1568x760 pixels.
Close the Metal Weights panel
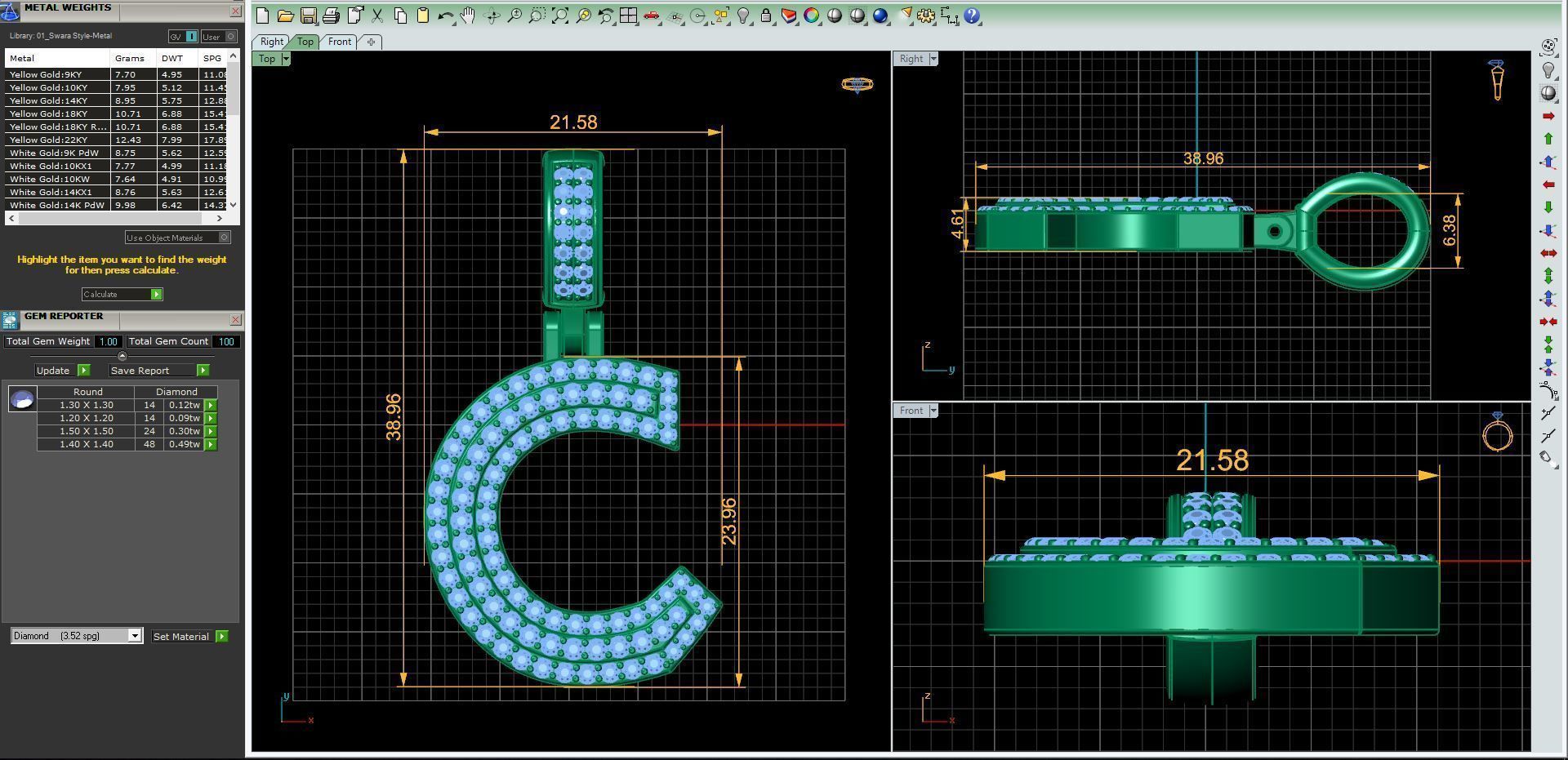pyautogui.click(x=235, y=11)
